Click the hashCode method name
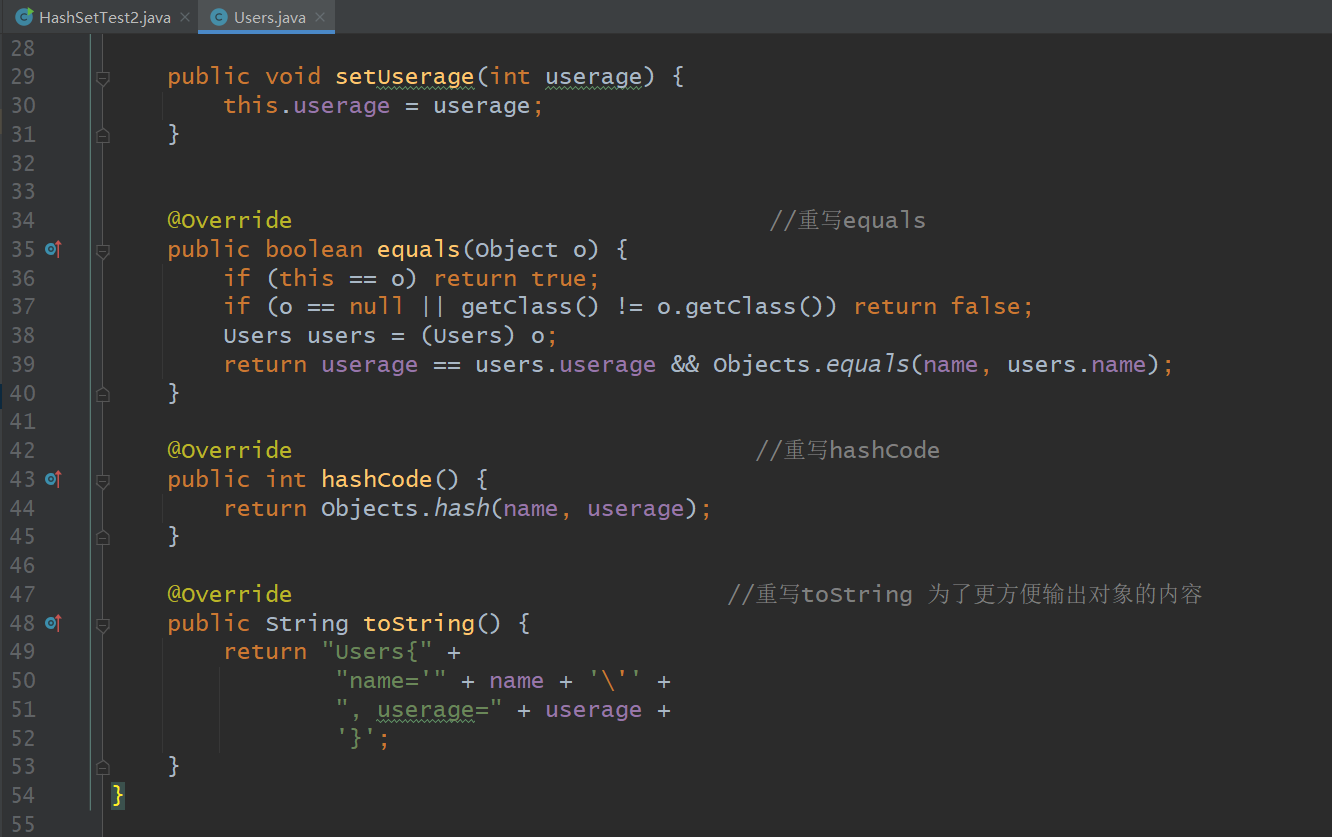This screenshot has width=1332, height=837. click(376, 479)
